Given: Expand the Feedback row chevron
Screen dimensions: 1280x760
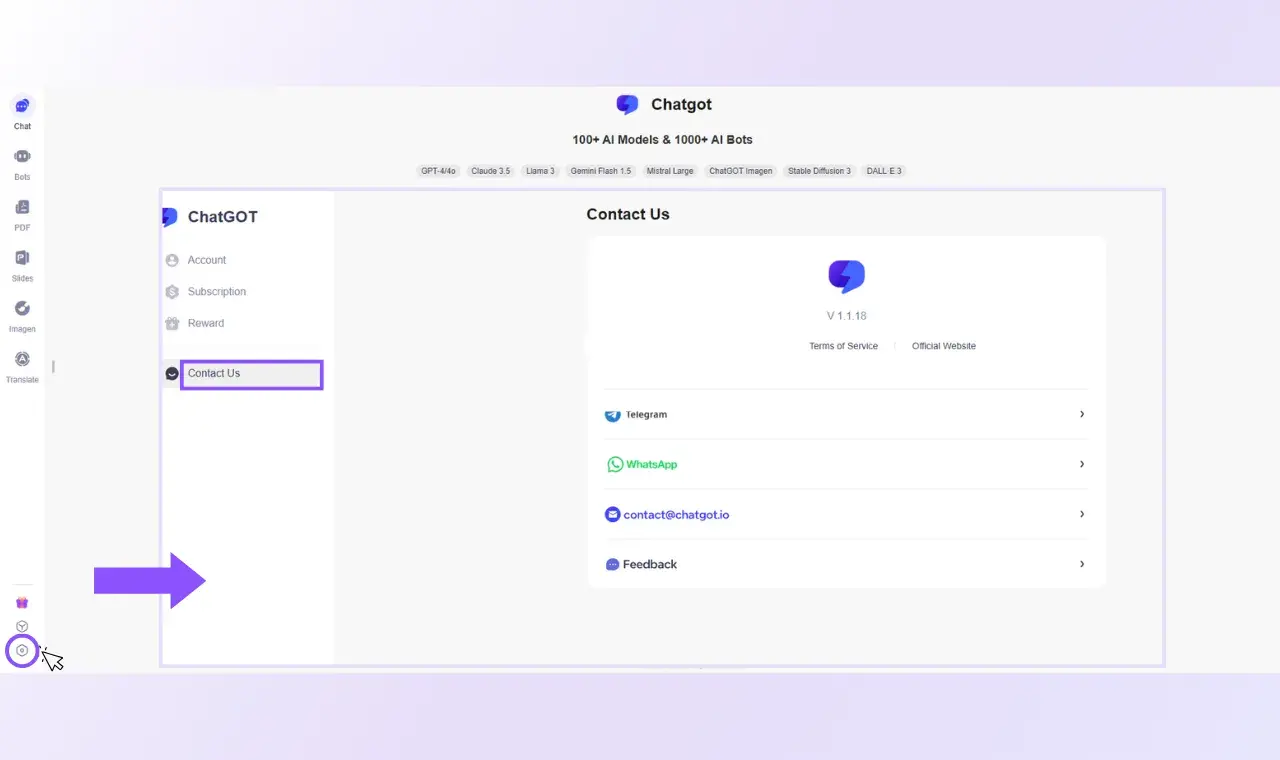Looking at the screenshot, I should (1081, 564).
